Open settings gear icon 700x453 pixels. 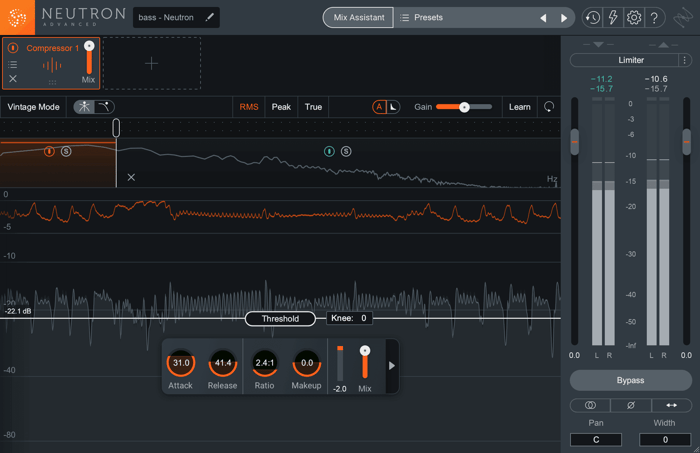[x=633, y=18]
